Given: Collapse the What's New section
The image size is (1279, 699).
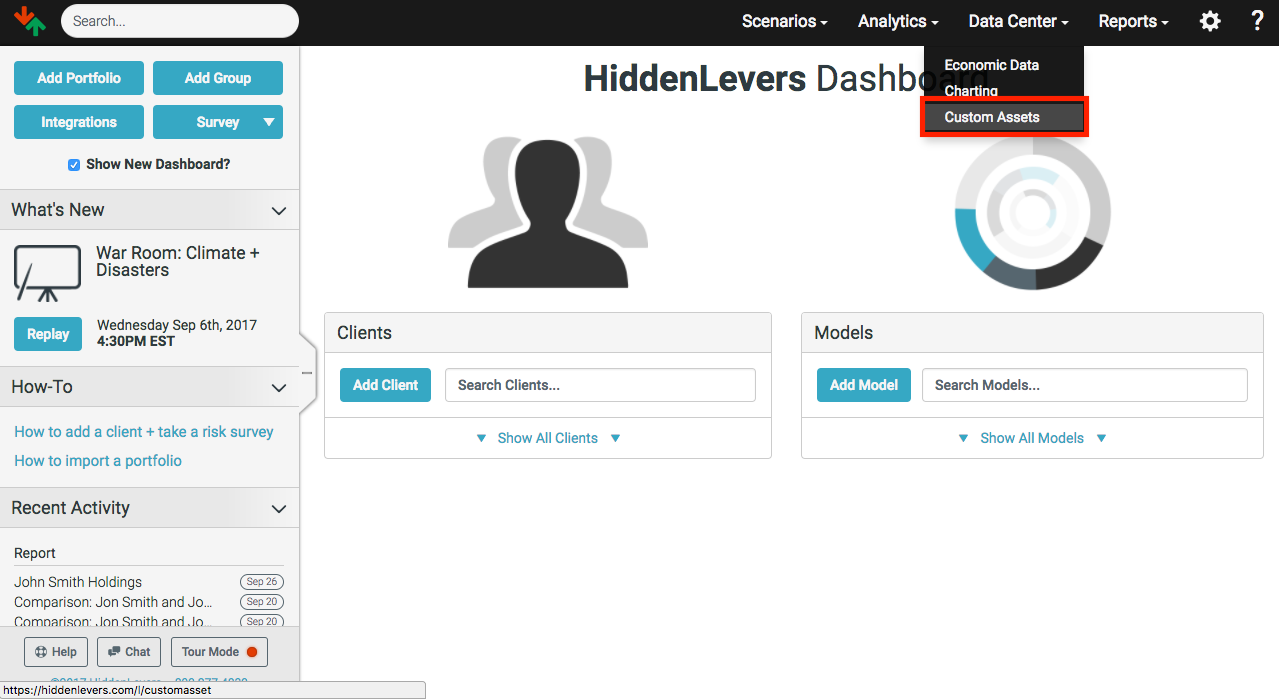Looking at the screenshot, I should 279,211.
